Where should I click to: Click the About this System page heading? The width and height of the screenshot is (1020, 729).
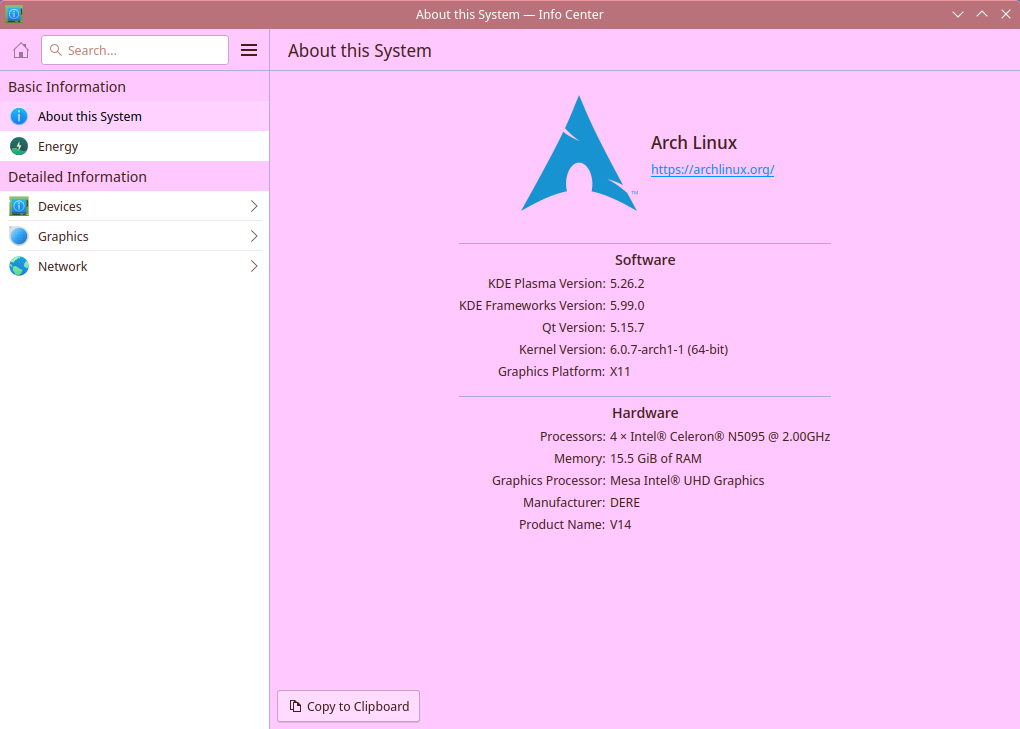[x=360, y=51]
